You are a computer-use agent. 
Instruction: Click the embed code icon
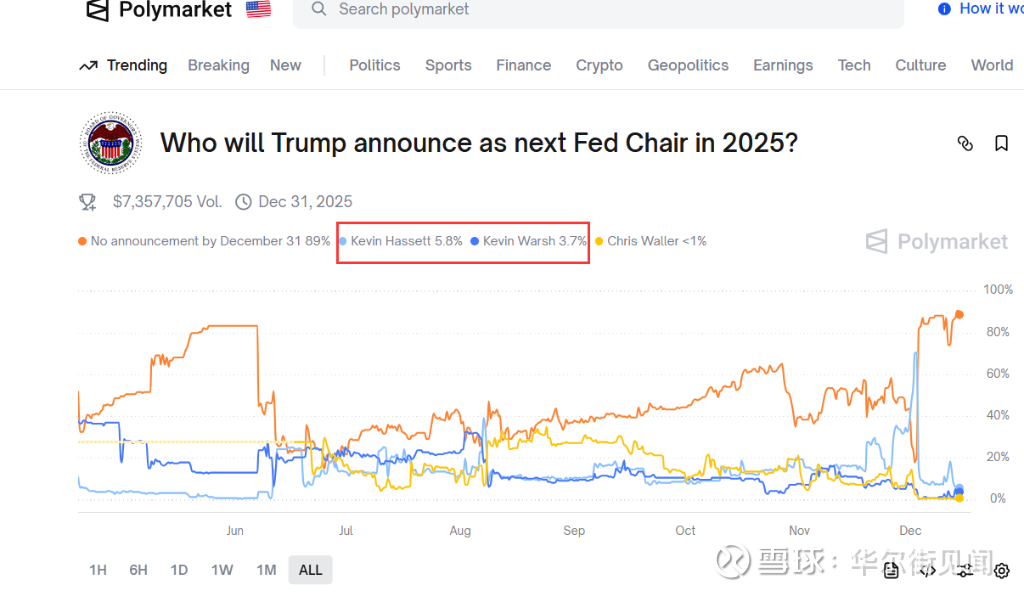point(928,570)
